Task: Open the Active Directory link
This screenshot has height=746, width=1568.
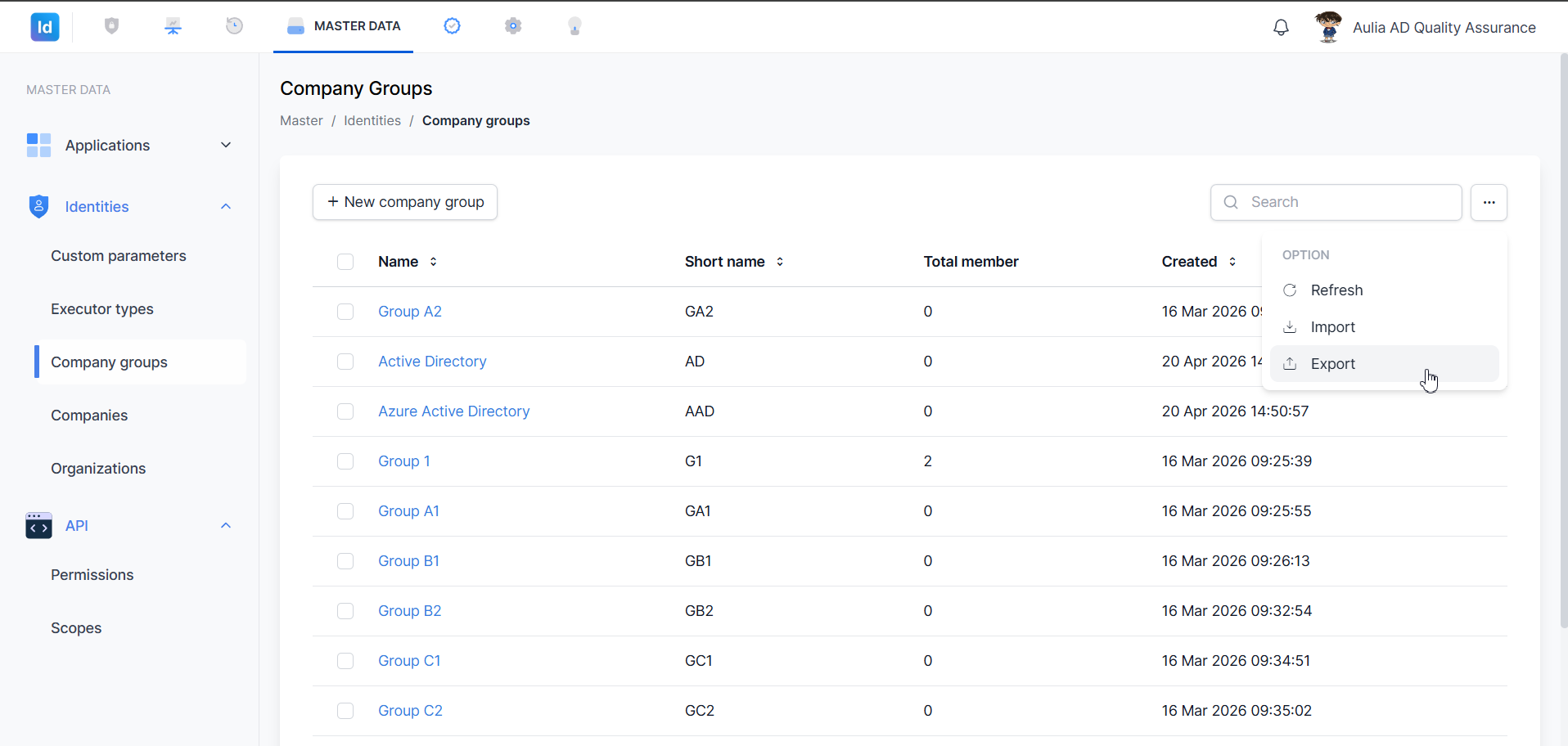Action: coord(432,362)
